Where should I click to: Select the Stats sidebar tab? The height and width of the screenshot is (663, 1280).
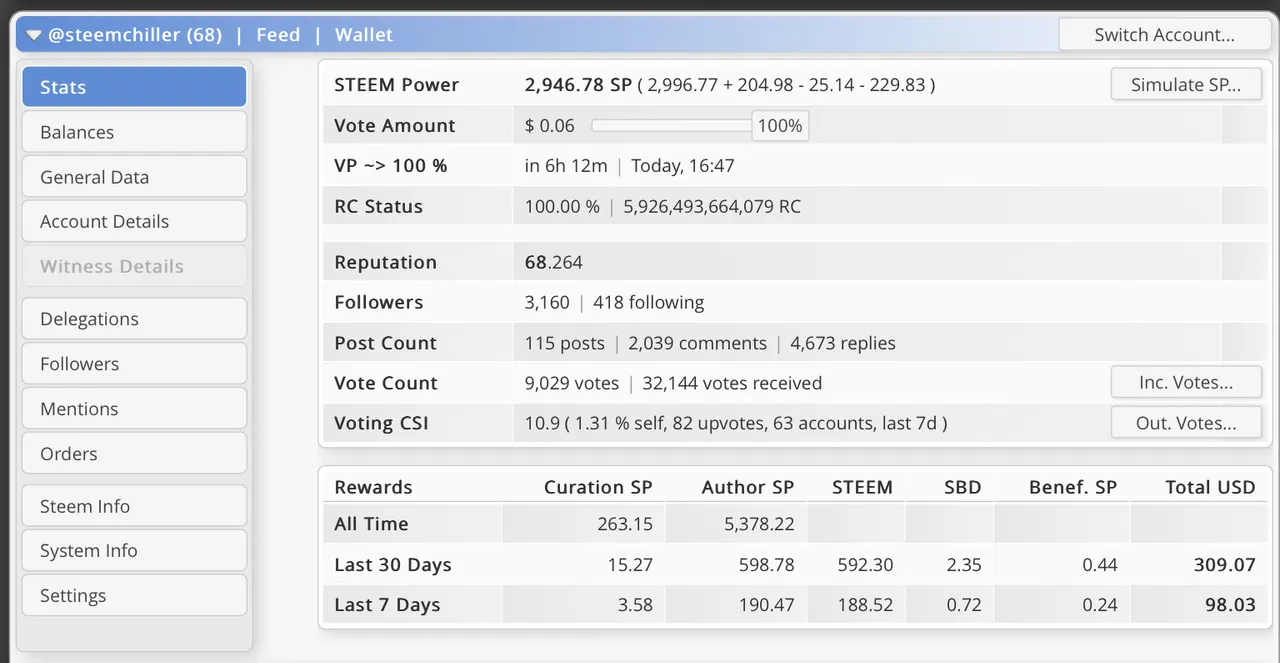click(x=134, y=87)
